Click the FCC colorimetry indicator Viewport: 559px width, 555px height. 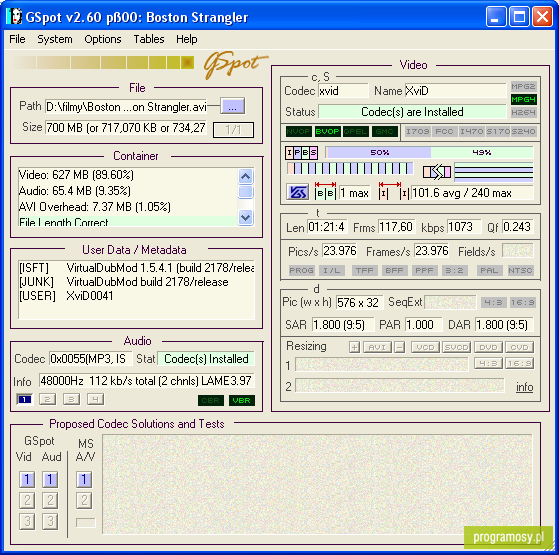pos(444,132)
